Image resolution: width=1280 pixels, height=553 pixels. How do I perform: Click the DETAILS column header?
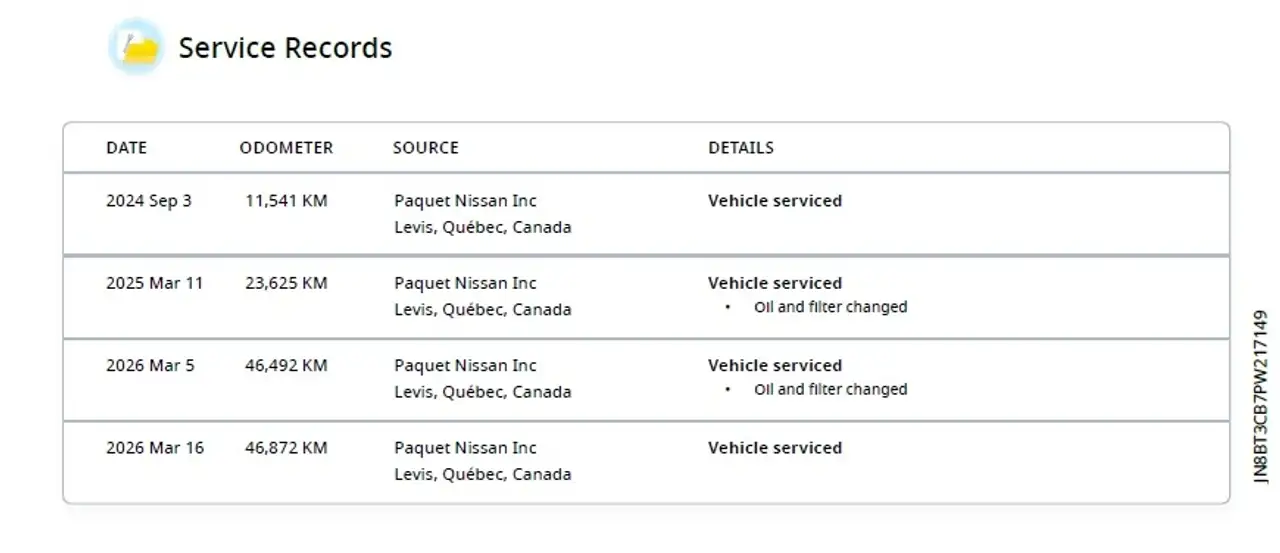(741, 148)
